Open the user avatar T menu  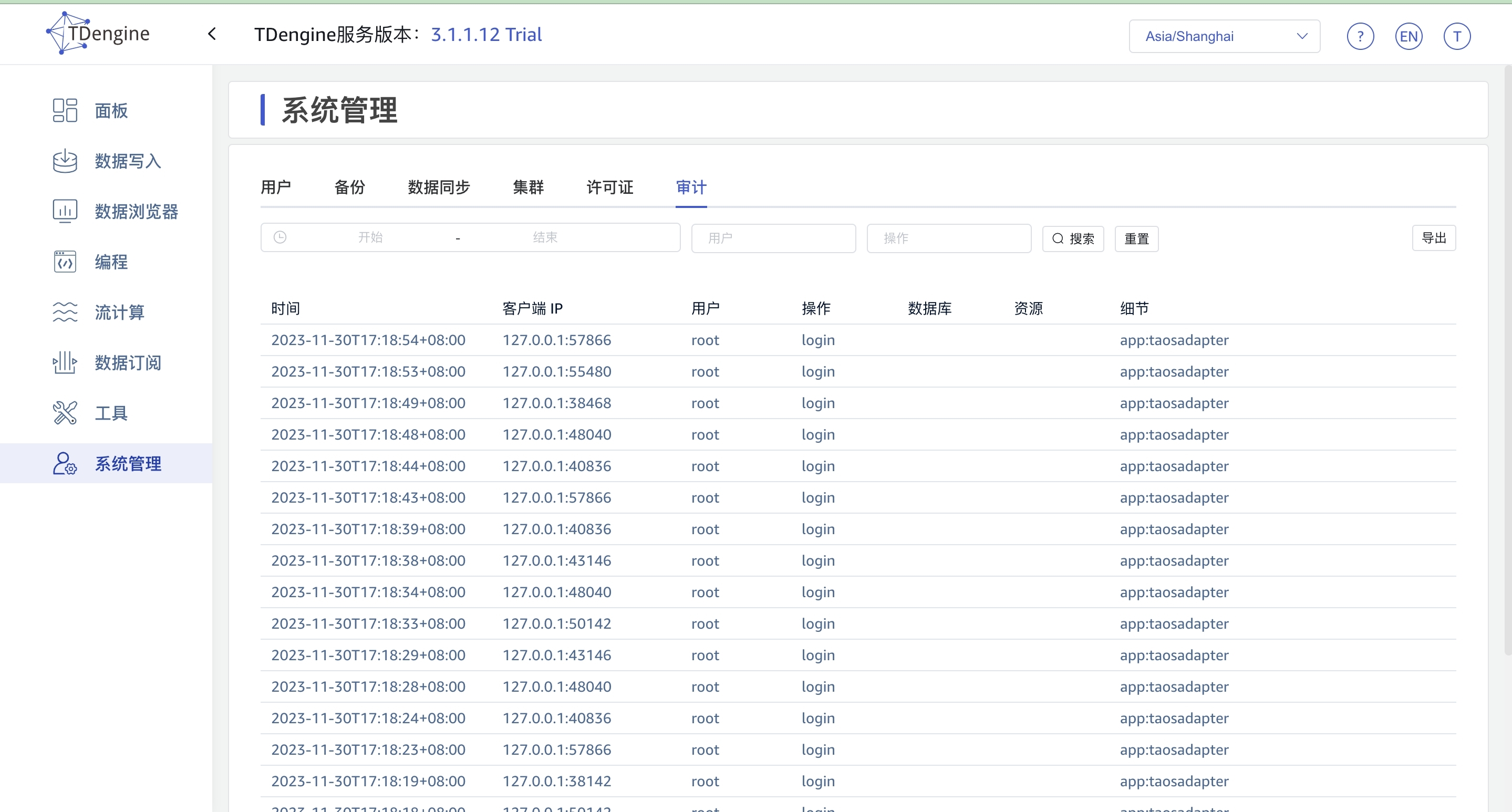(x=1456, y=36)
